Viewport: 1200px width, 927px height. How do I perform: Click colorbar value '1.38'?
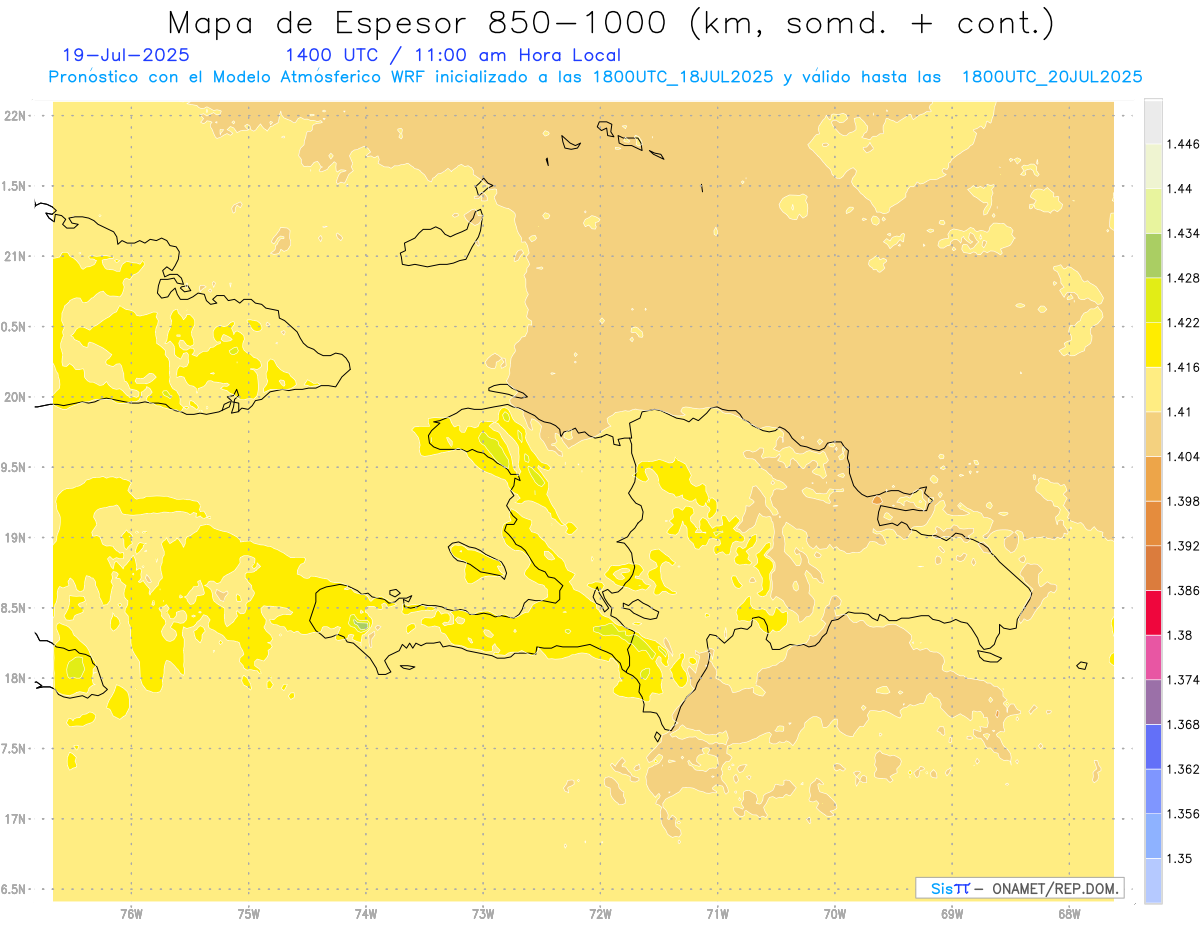point(1180,635)
